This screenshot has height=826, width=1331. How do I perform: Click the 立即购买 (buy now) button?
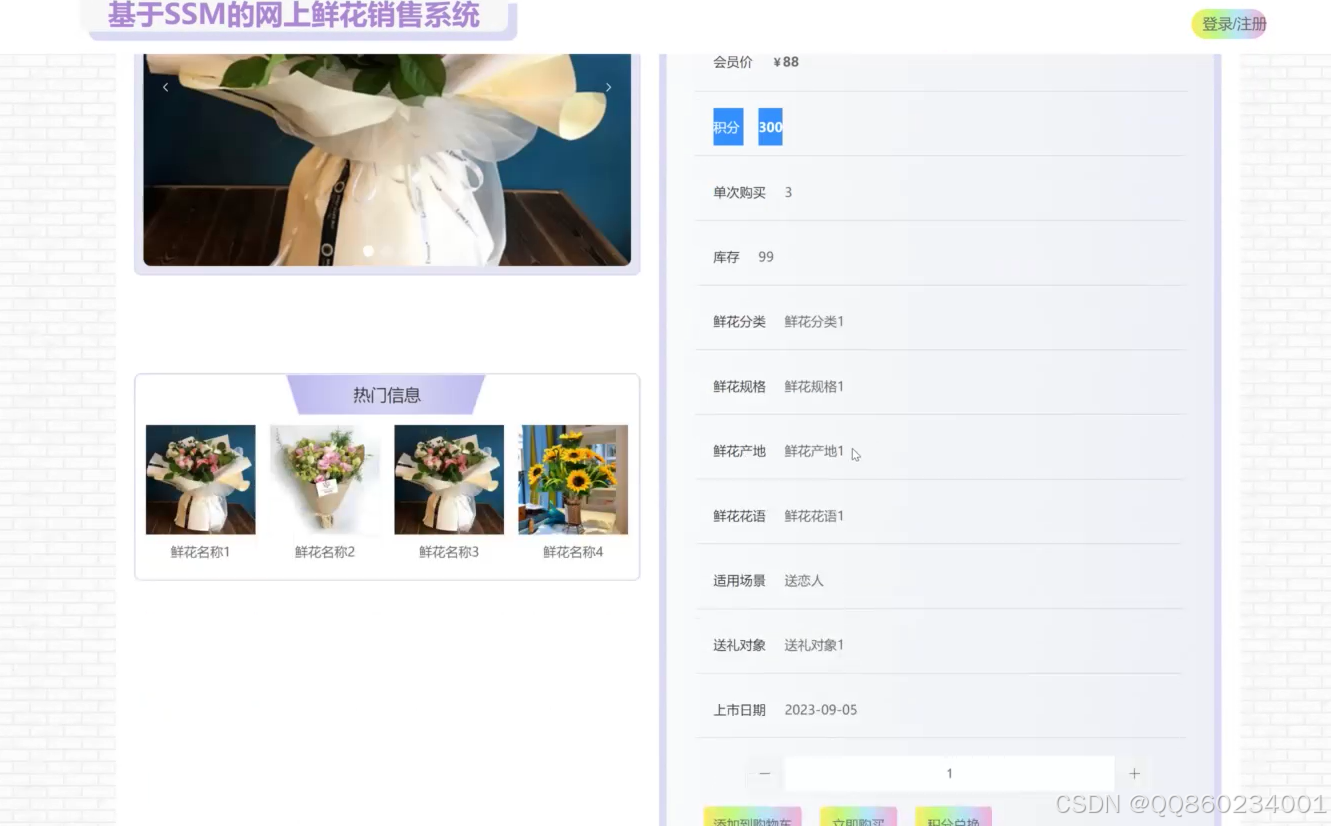click(x=858, y=820)
